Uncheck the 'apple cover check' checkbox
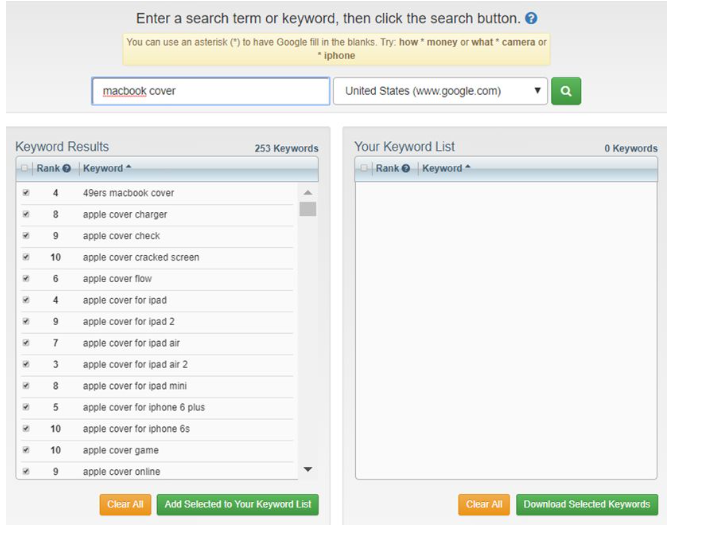The width and height of the screenshot is (704, 536). pos(26,236)
